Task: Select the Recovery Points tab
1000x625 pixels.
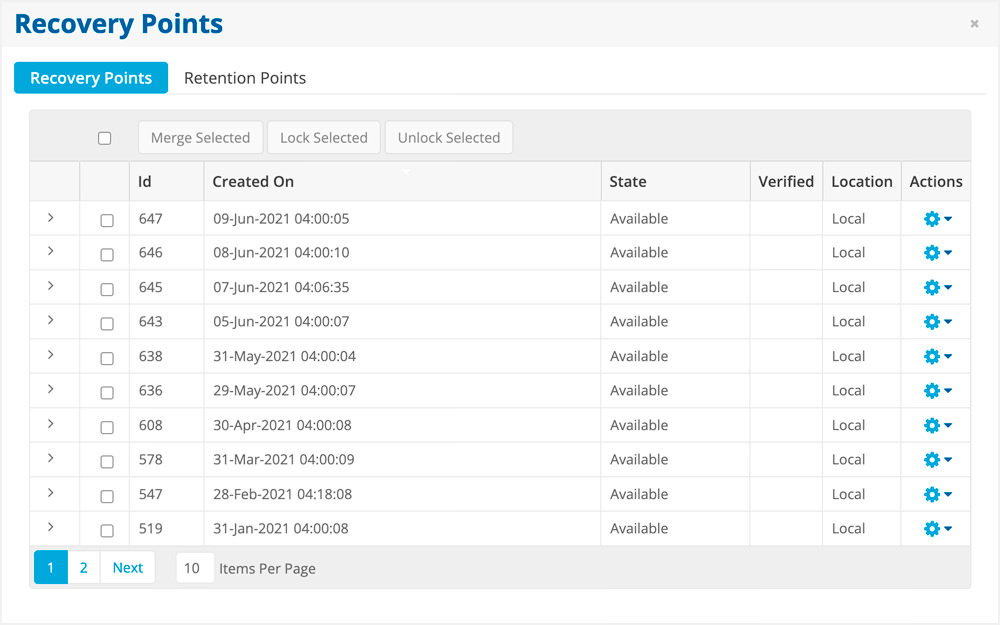Action: point(91,78)
